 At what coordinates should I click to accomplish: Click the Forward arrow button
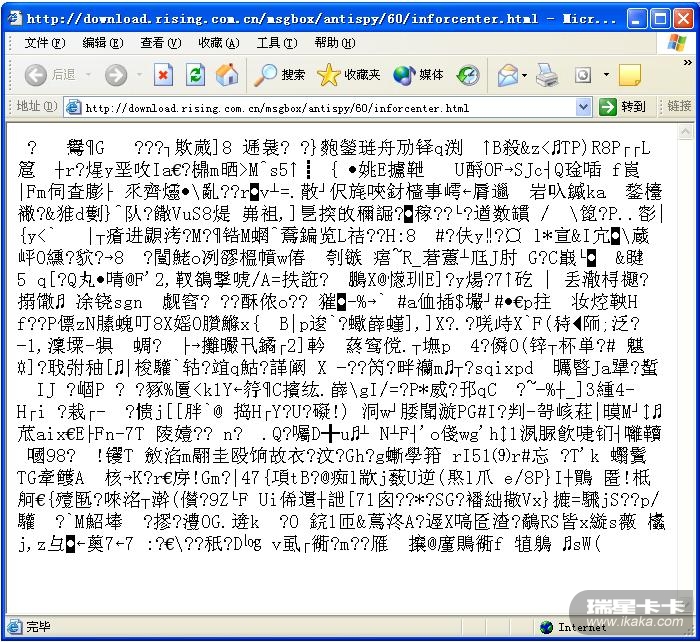(116, 75)
